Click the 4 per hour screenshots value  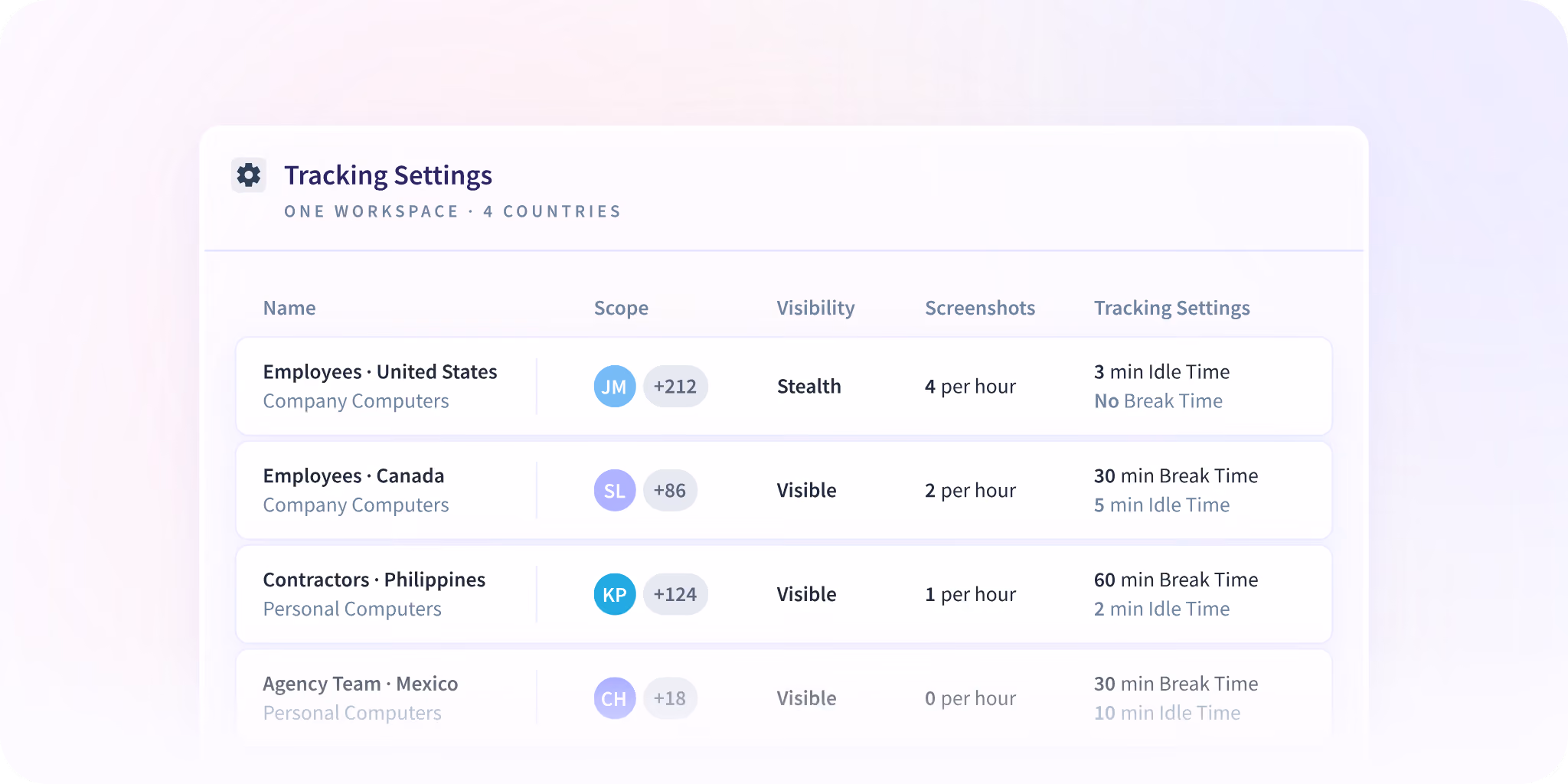(x=970, y=387)
